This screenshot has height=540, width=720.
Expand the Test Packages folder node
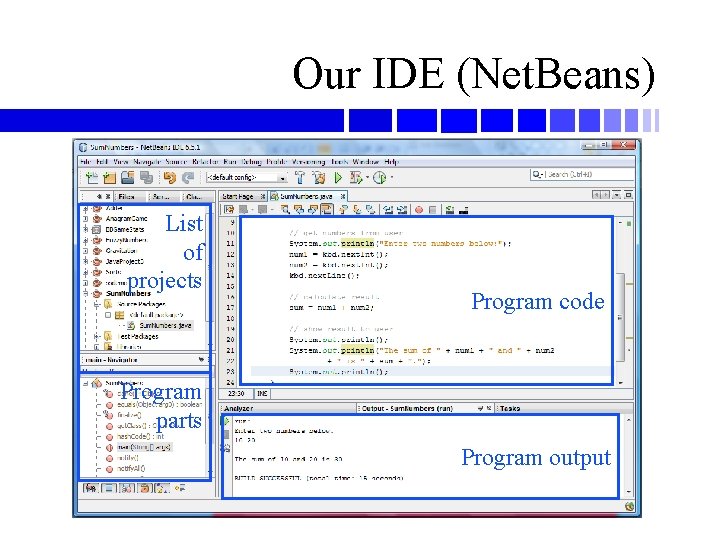97,336
